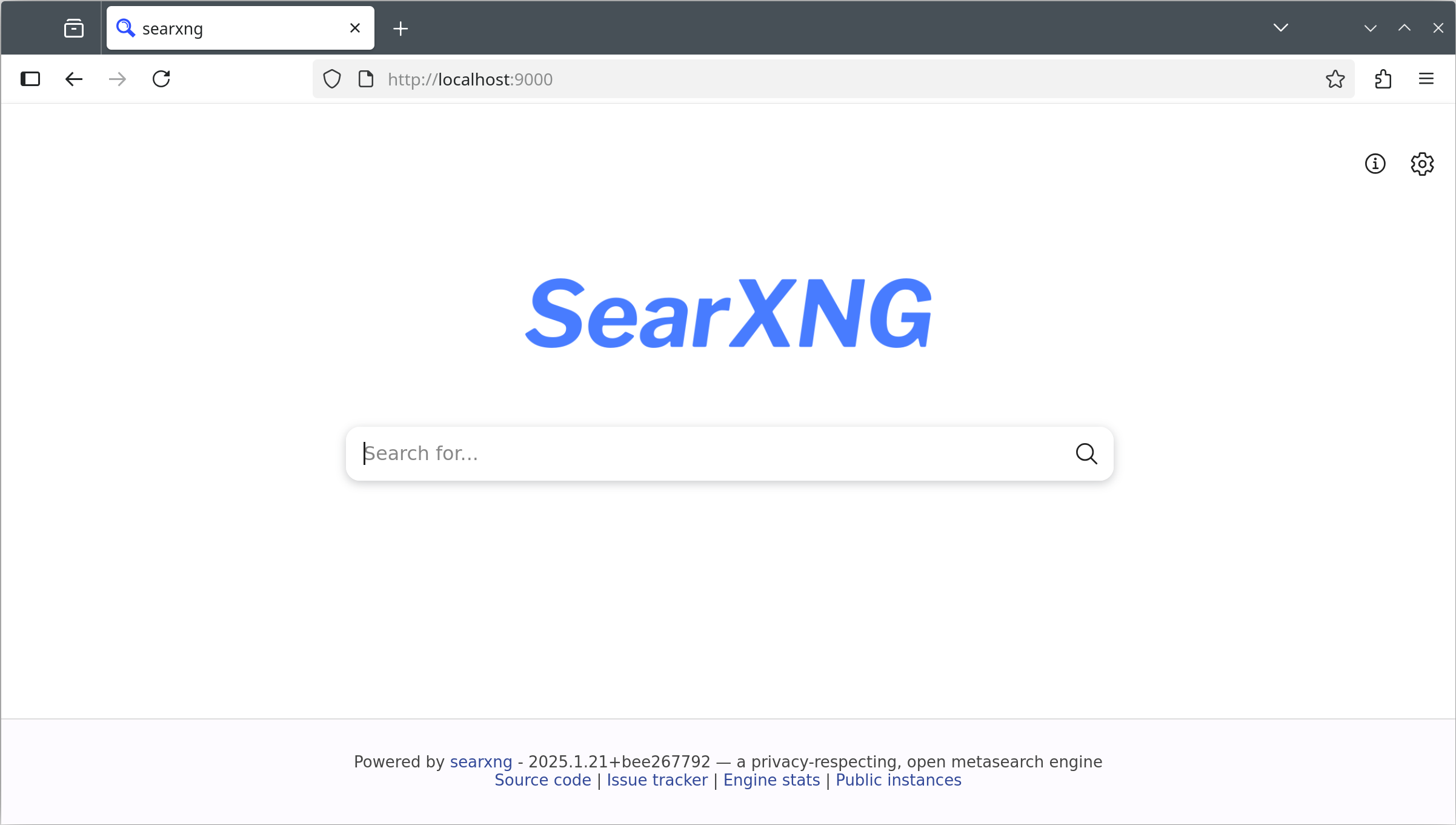Click the magnifier search submit icon
The width and height of the screenshot is (1456, 825).
tap(1086, 453)
